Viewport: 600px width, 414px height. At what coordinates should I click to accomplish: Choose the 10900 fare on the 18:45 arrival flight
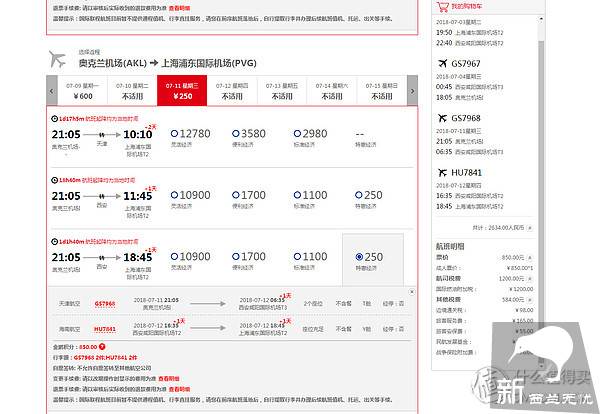coord(174,256)
